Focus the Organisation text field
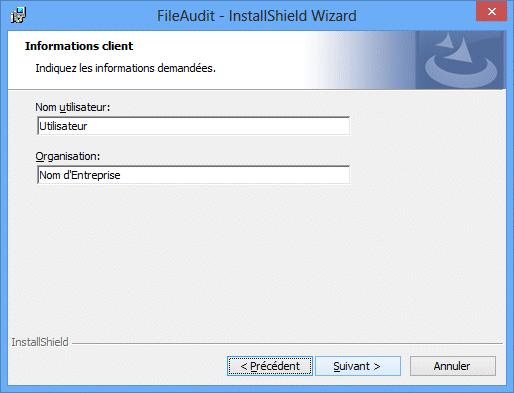Image resolution: width=514 pixels, height=393 pixels. pos(193,175)
